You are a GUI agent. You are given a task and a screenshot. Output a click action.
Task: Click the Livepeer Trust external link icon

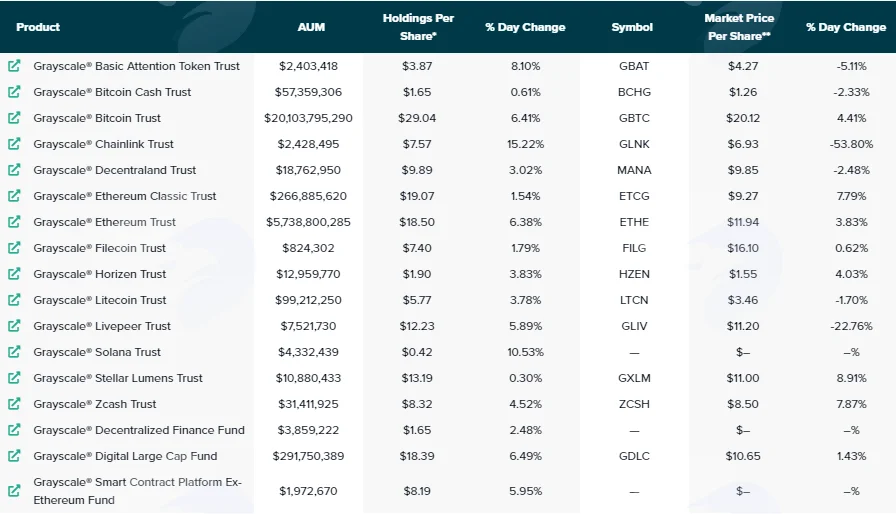14,326
